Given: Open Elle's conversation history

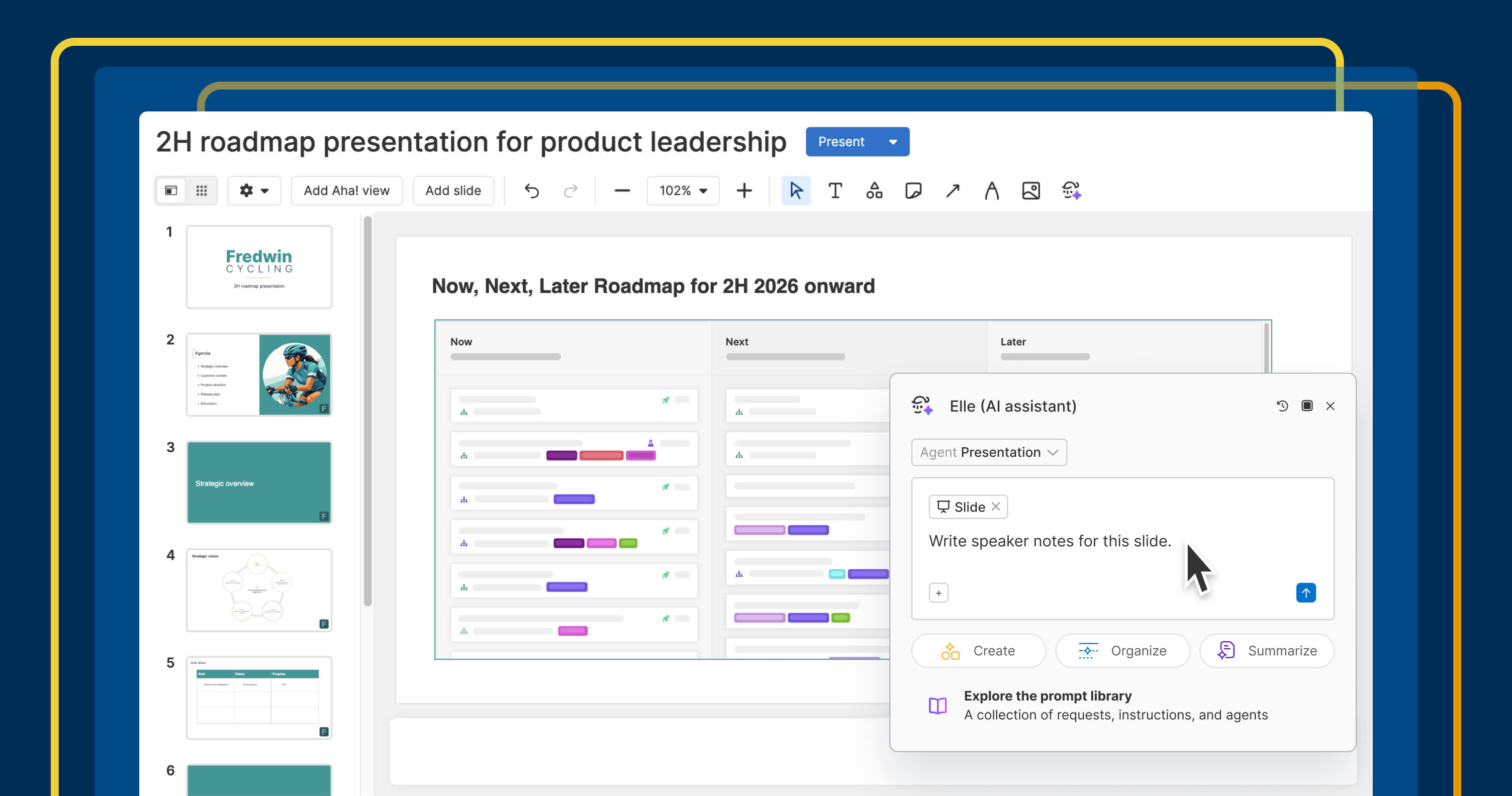Looking at the screenshot, I should (x=1283, y=405).
